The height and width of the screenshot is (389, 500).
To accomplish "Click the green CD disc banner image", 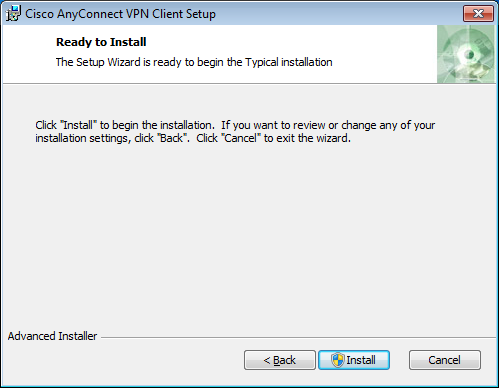I will 466,54.
